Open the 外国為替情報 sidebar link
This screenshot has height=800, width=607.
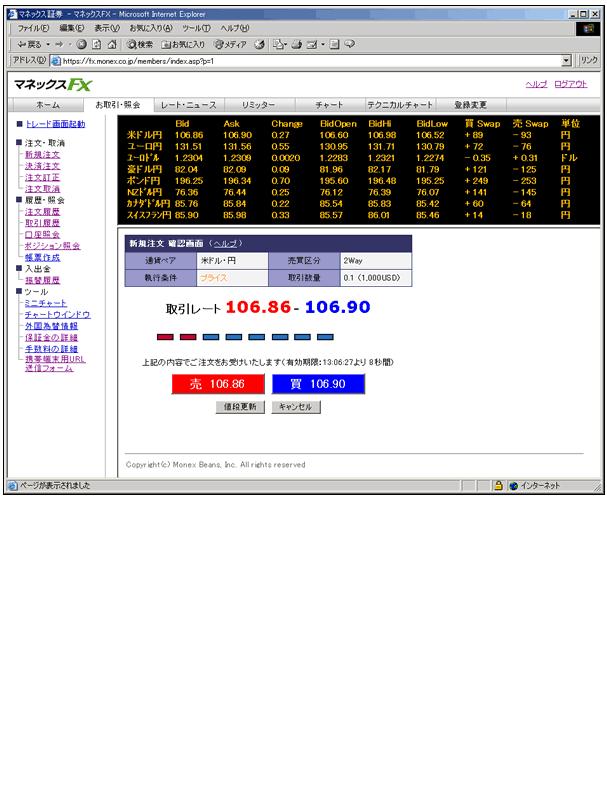click(52, 326)
